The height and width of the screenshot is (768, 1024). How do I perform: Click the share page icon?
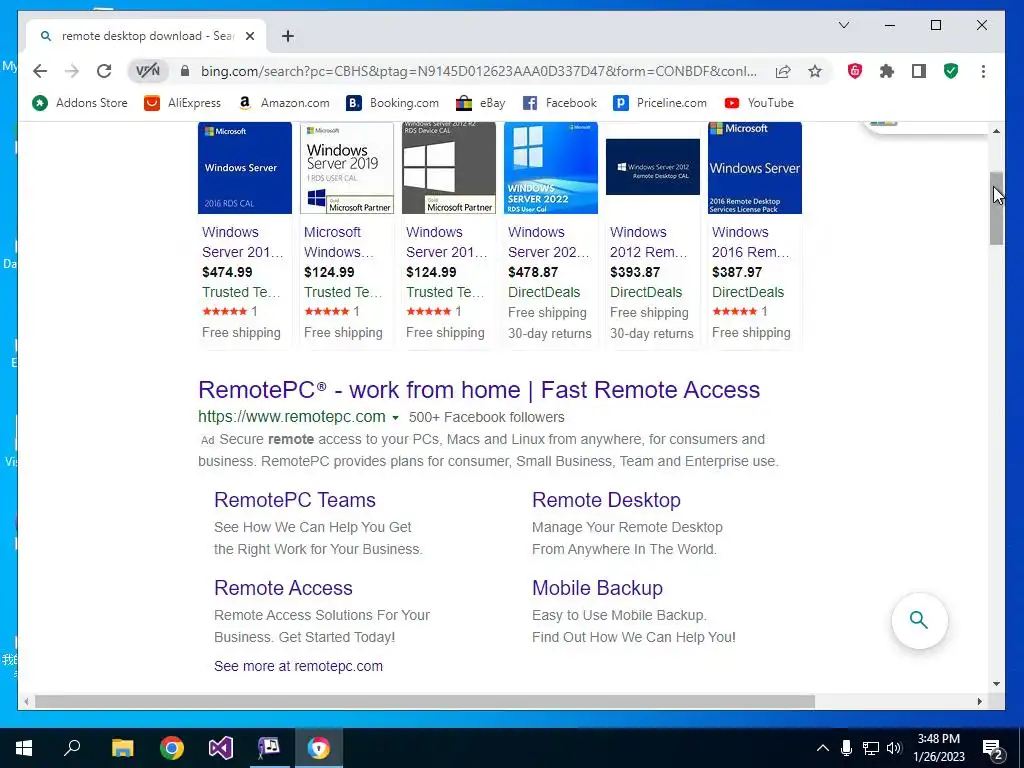point(783,71)
